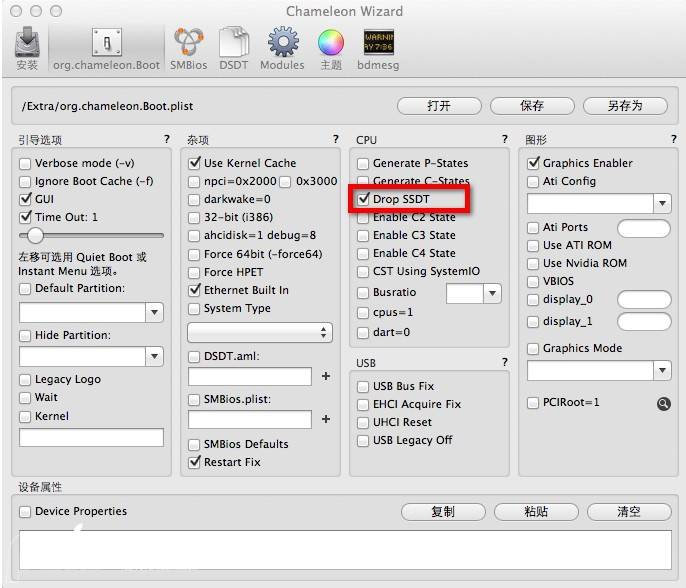Click the 引导选项 help question mark
The height and width of the screenshot is (588, 686).
[167, 140]
